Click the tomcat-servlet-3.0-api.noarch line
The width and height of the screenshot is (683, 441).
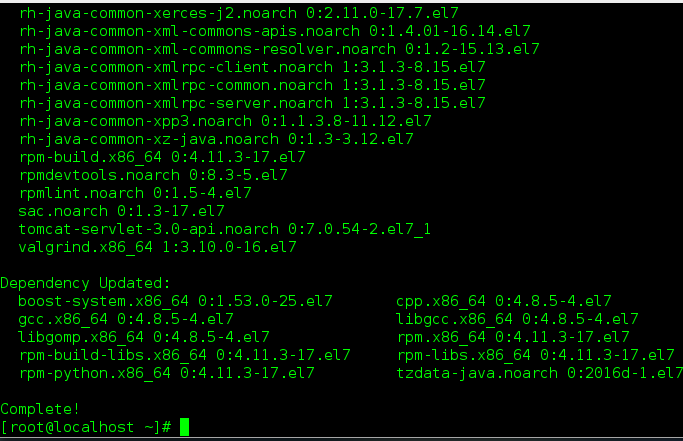225,229
